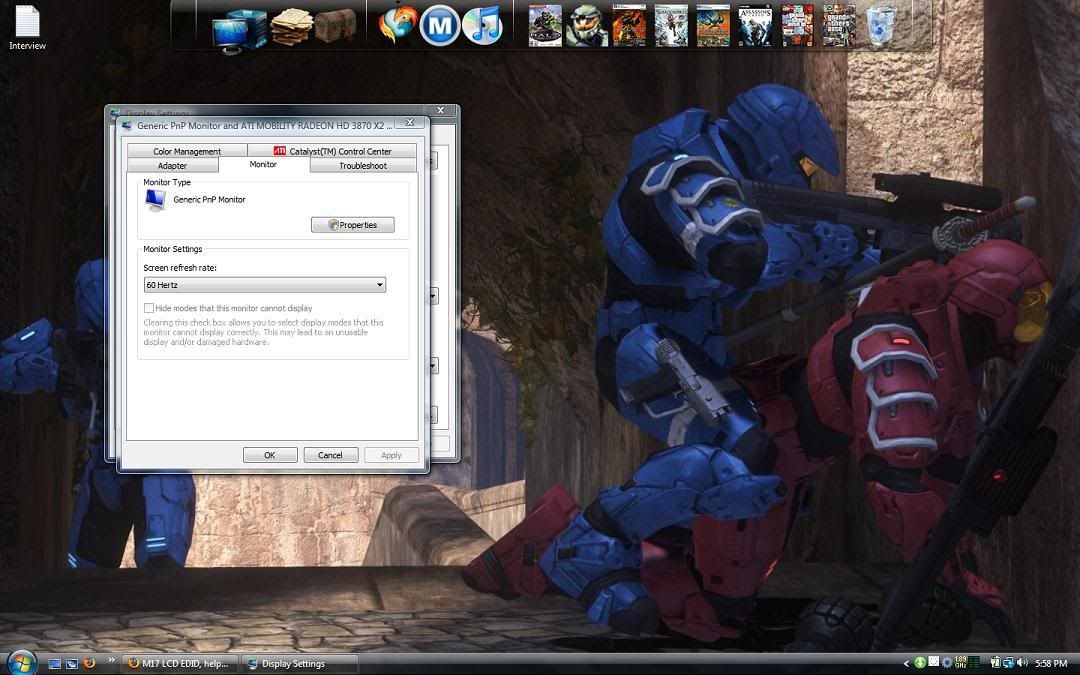Launch Assassin's Creed from the dock
The image size is (1080, 675).
756,26
